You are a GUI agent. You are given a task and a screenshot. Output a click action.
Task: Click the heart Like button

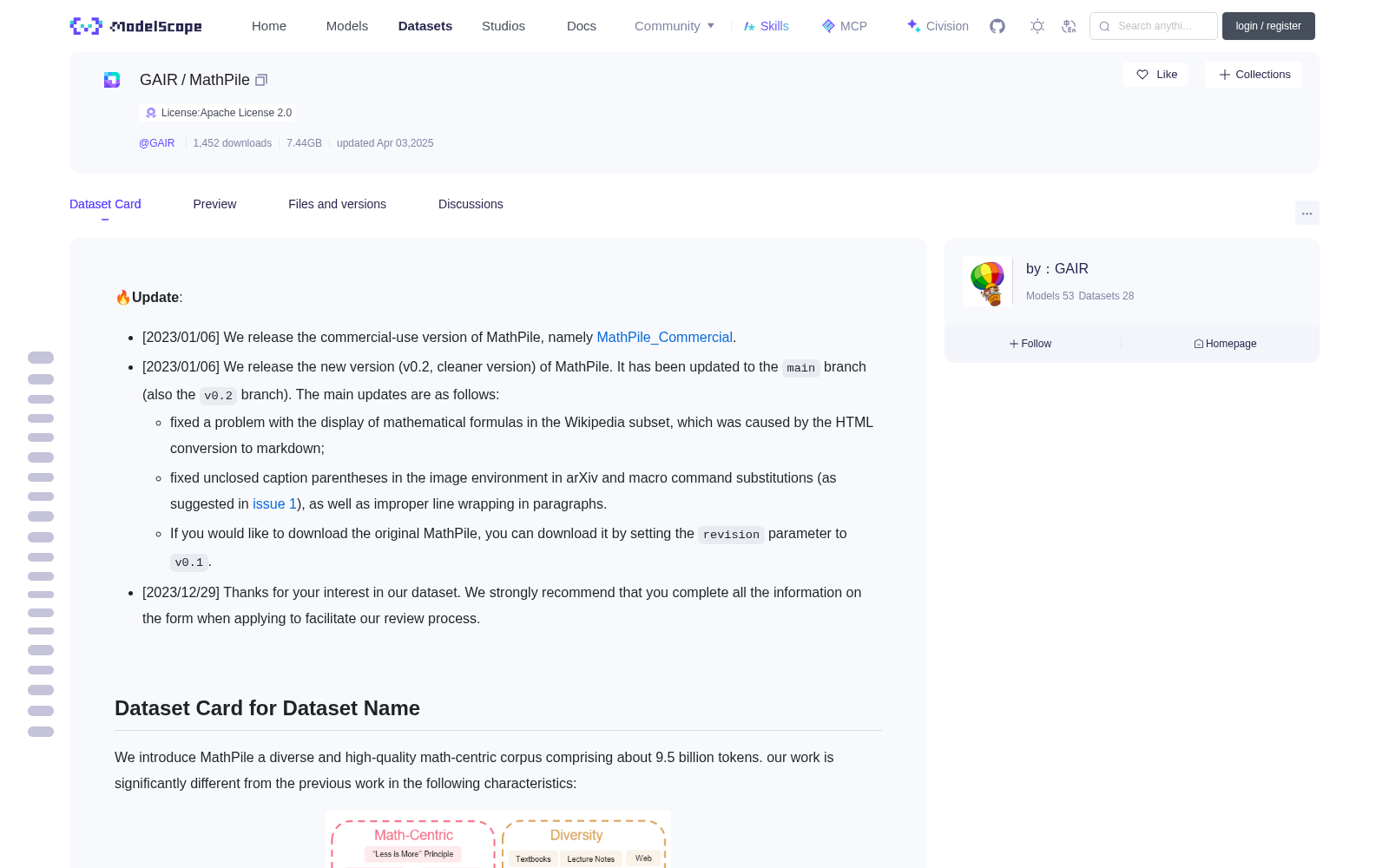click(1155, 75)
